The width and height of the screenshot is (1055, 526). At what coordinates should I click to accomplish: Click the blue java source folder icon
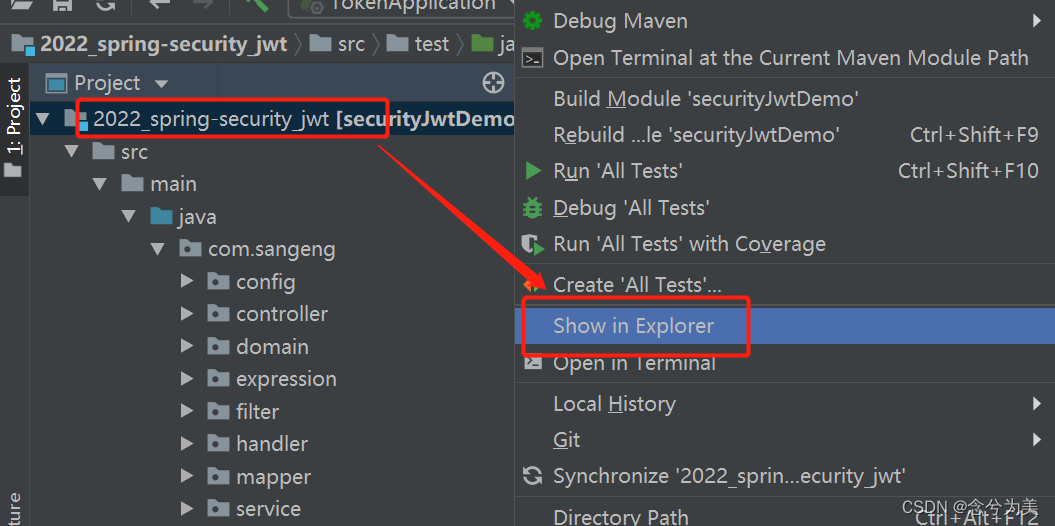(161, 216)
